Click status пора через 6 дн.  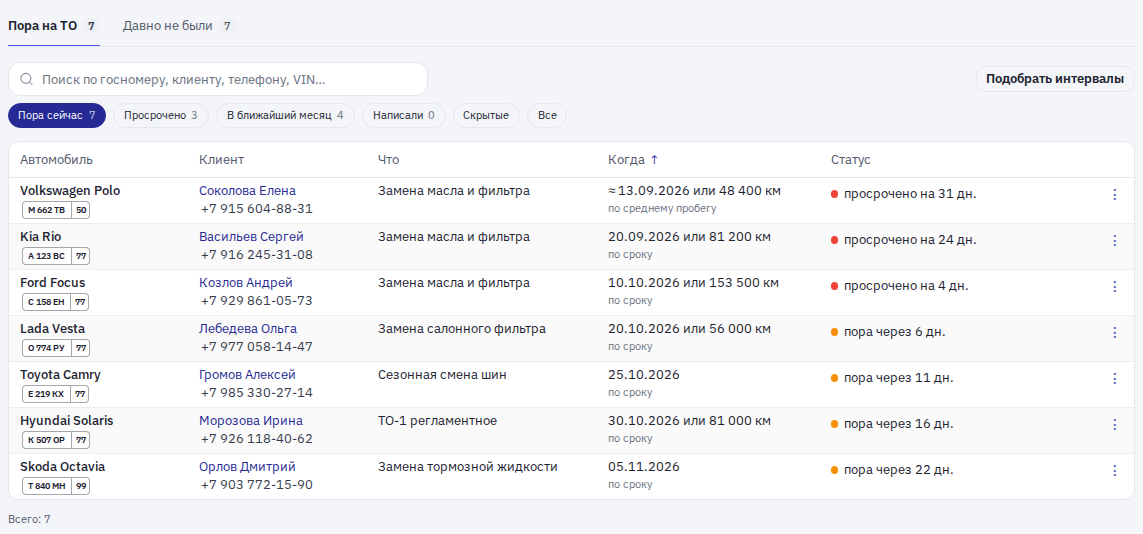889,332
